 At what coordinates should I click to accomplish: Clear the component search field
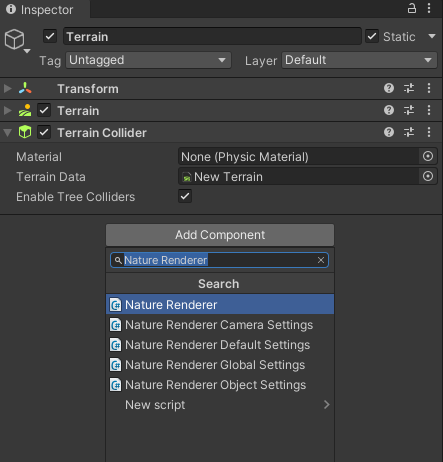coord(321,260)
